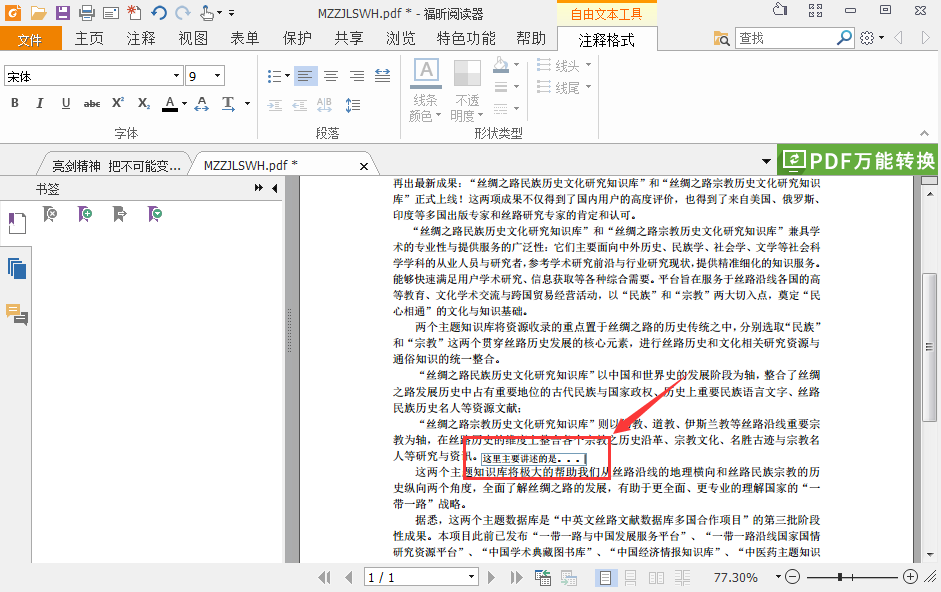This screenshot has width=941, height=592.
Task: Toggle bold text formatting
Action: click(x=14, y=103)
